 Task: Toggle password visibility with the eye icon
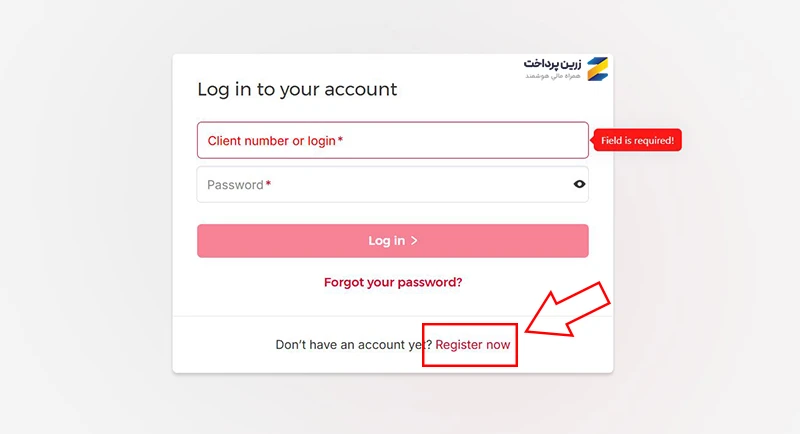click(x=579, y=184)
